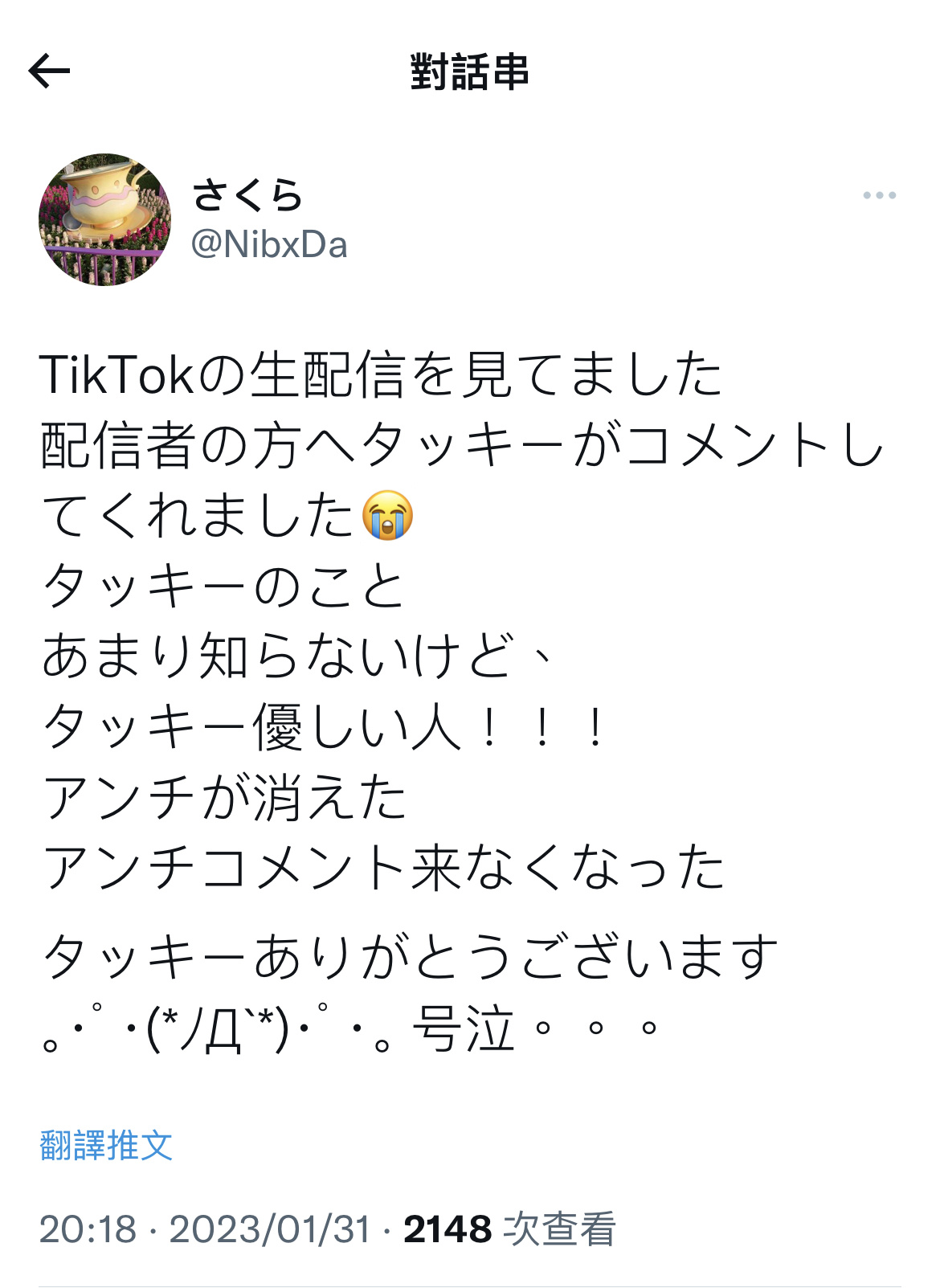Click the line タッキーありがとうございます

tap(410, 956)
